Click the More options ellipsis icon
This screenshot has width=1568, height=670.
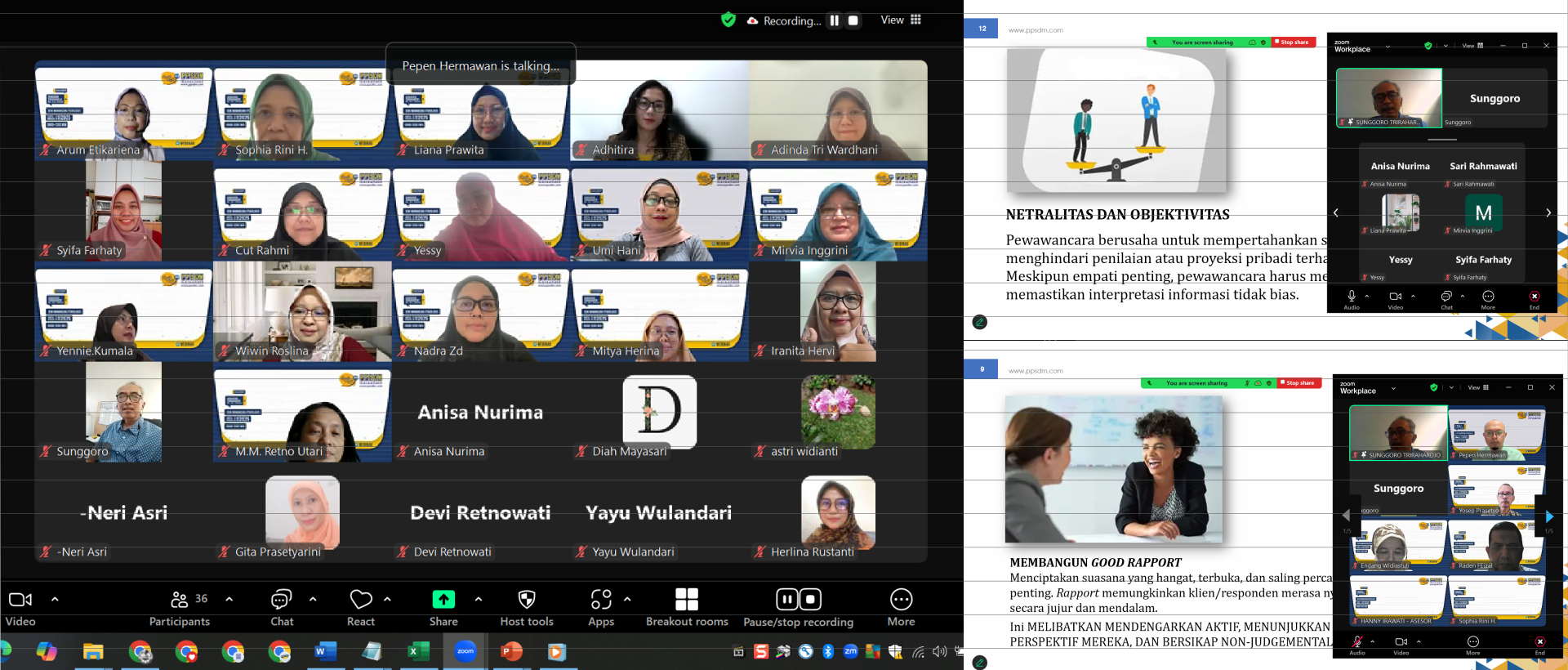[901, 600]
